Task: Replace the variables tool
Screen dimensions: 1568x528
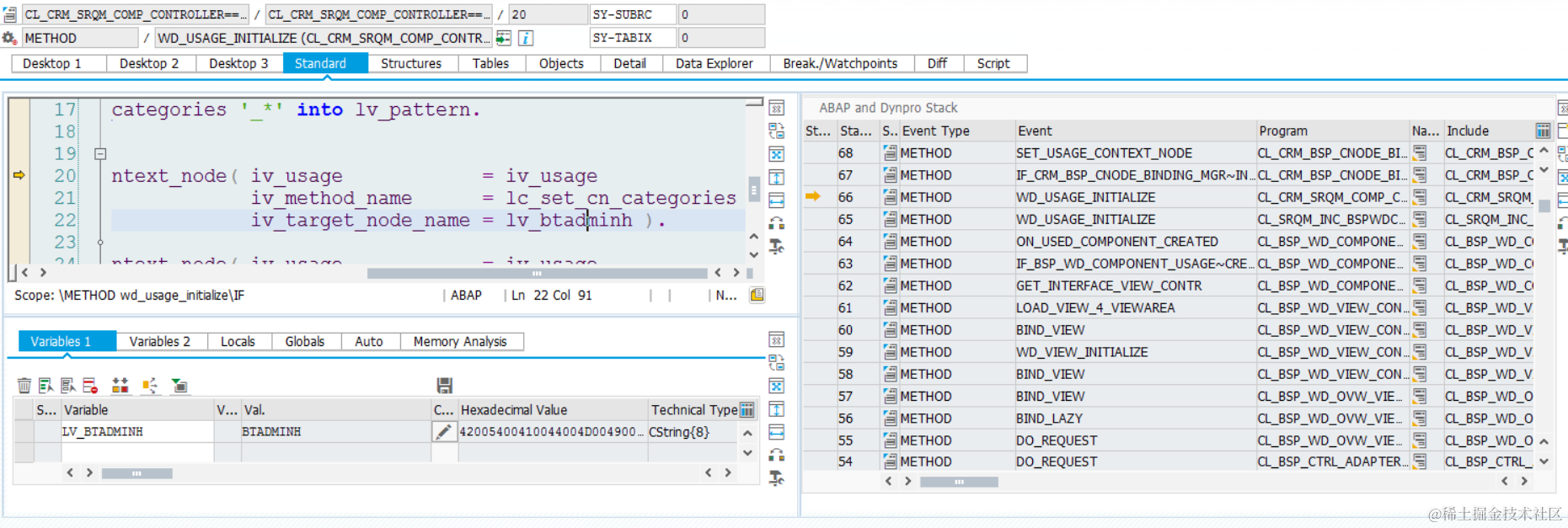Action: tap(777, 455)
